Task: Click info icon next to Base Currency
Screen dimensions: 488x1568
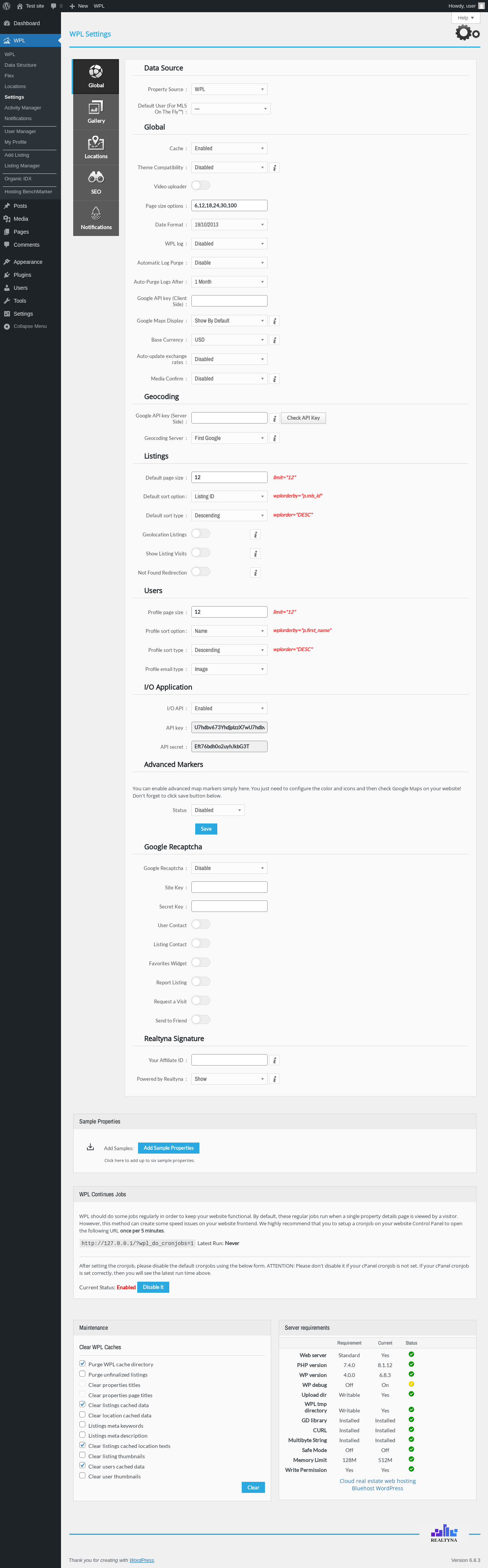Action: click(x=274, y=340)
